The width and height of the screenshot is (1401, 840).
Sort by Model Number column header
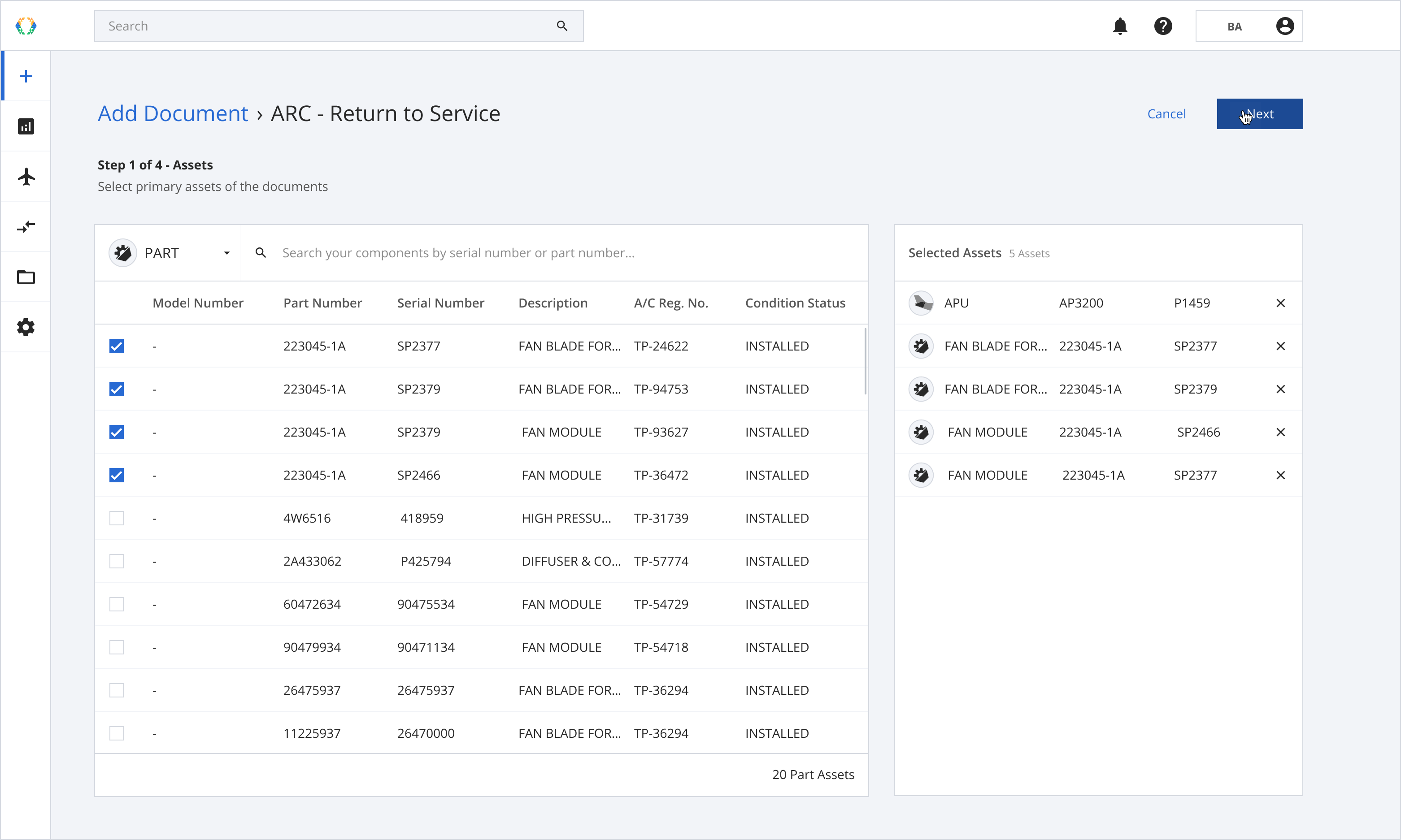click(x=198, y=303)
